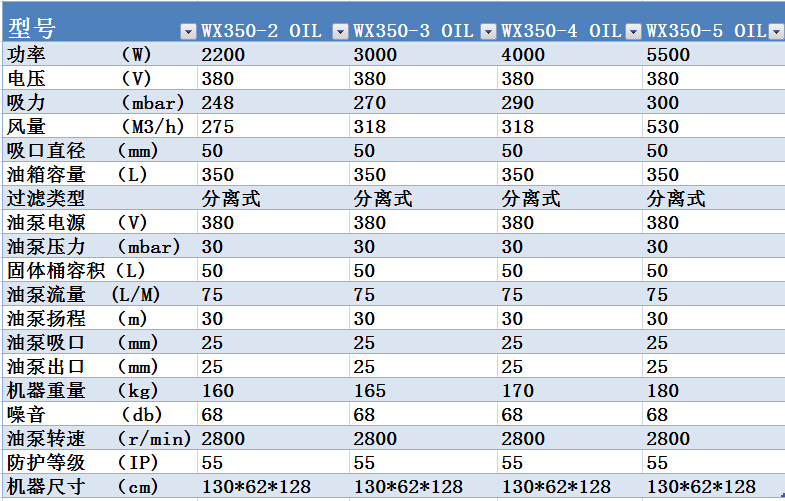This screenshot has height=501, width=785.
Task: Click the 噪音 (db) row label
Action: point(78,414)
